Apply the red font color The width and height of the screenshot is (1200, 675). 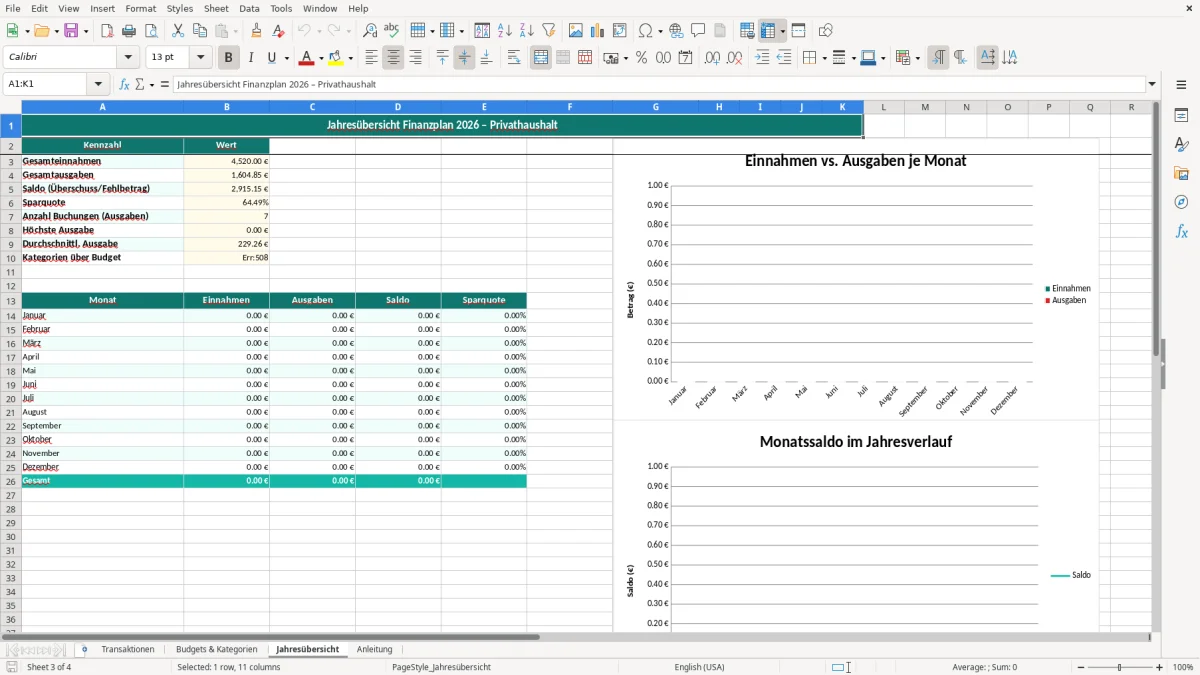click(305, 58)
